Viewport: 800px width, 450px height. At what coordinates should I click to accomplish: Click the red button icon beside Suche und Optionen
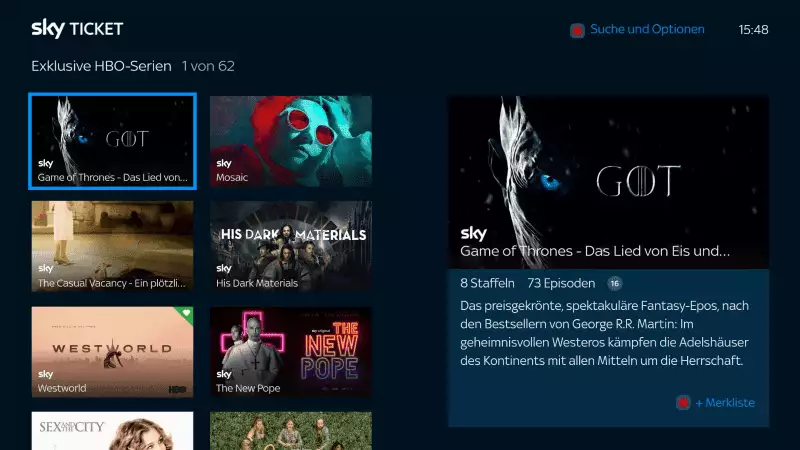(577, 31)
